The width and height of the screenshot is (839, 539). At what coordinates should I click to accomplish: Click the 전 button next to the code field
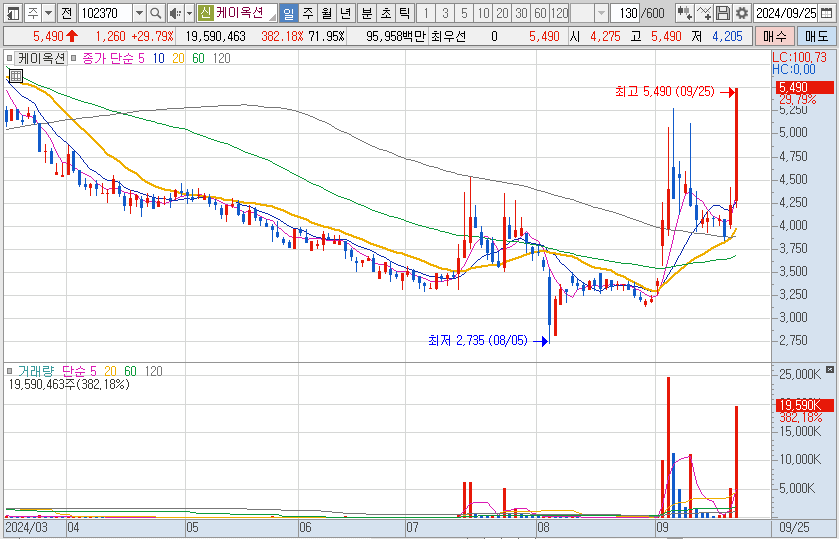pos(66,13)
